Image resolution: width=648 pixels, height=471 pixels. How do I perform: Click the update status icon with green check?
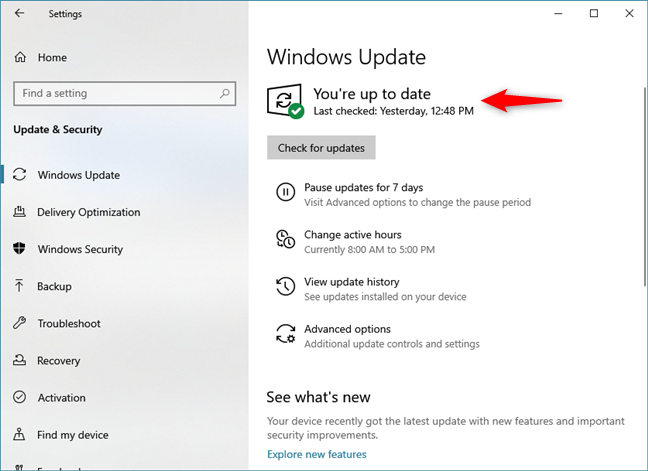(x=285, y=101)
